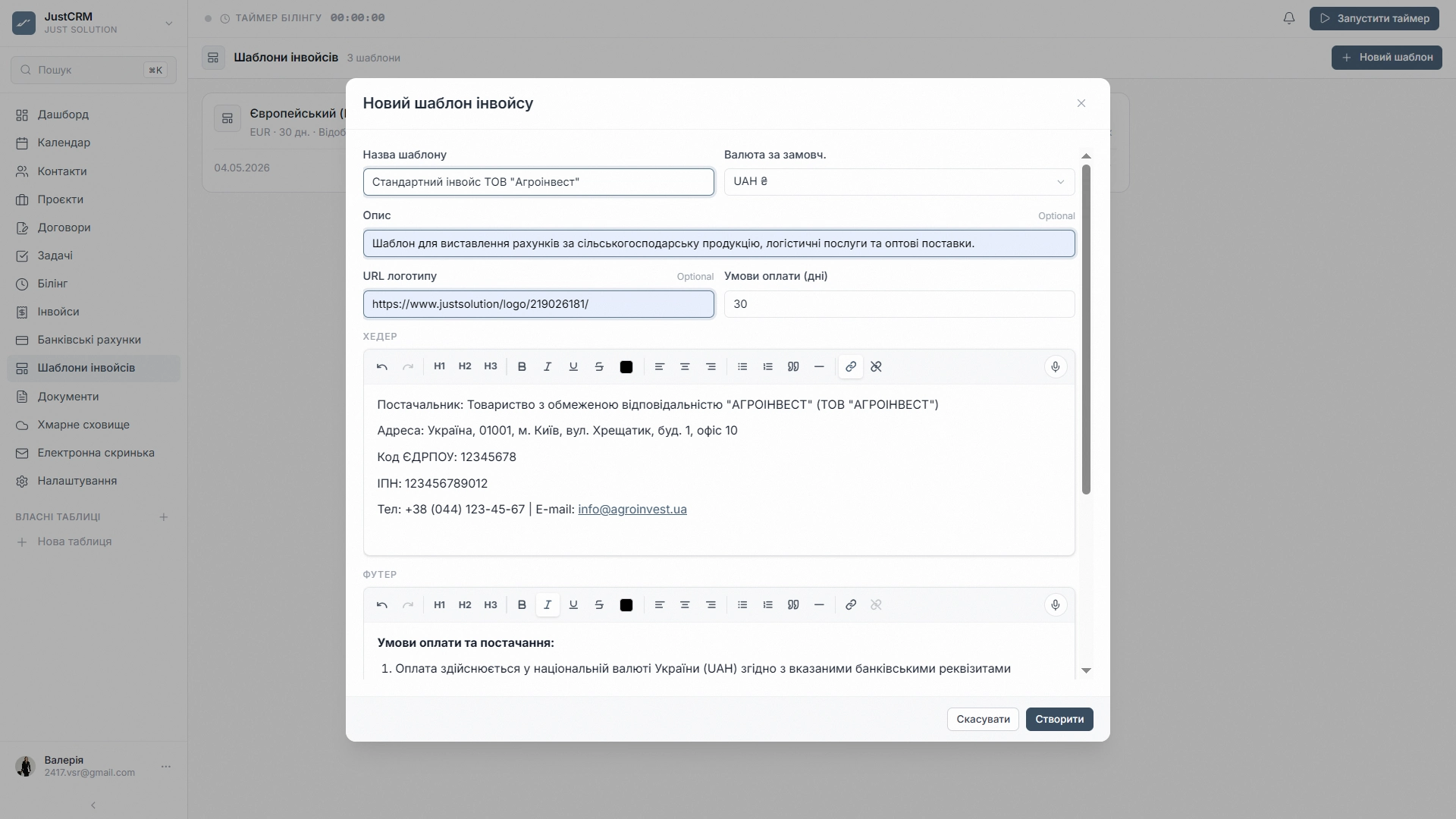Insert horizontal rule in the header editor
1456x819 pixels.
(x=819, y=367)
